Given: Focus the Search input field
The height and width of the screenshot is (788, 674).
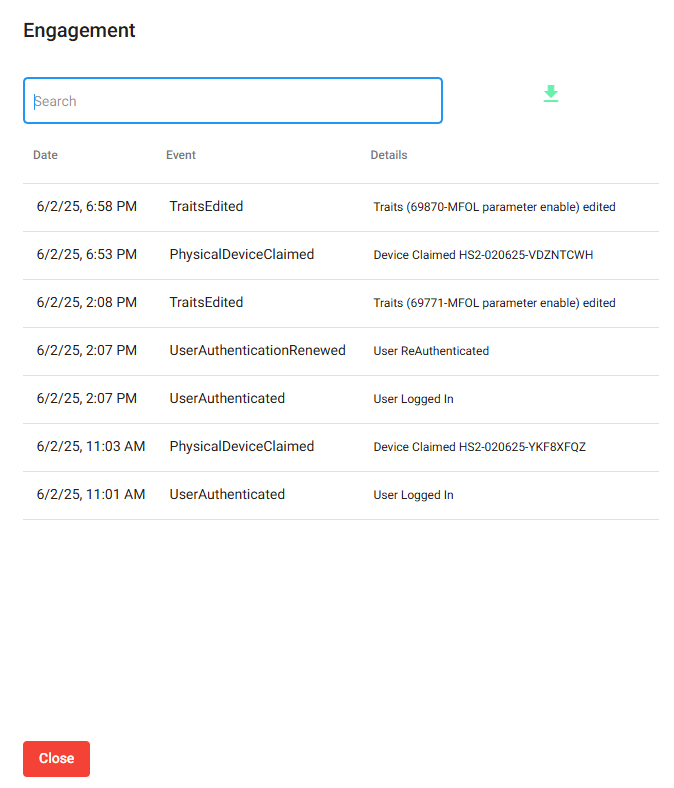Looking at the screenshot, I should point(233,101).
